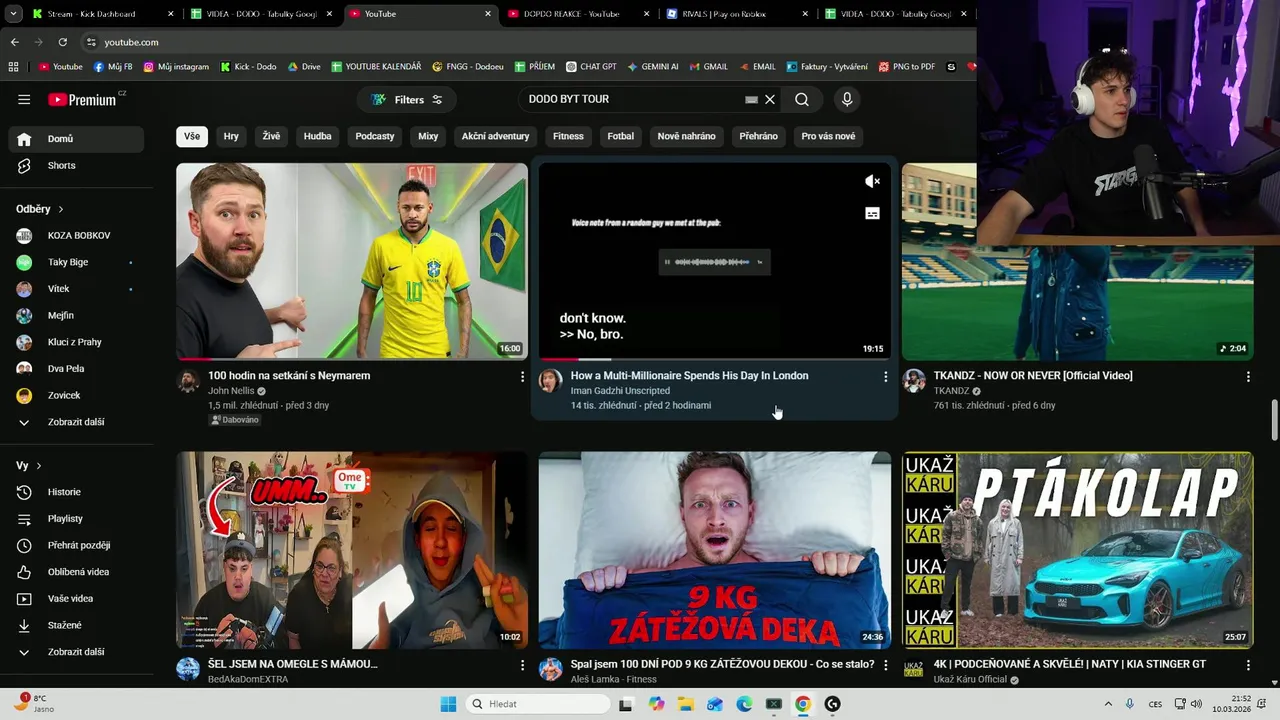
Task: Select the Nově nahráno filter chip
Action: 686,136
